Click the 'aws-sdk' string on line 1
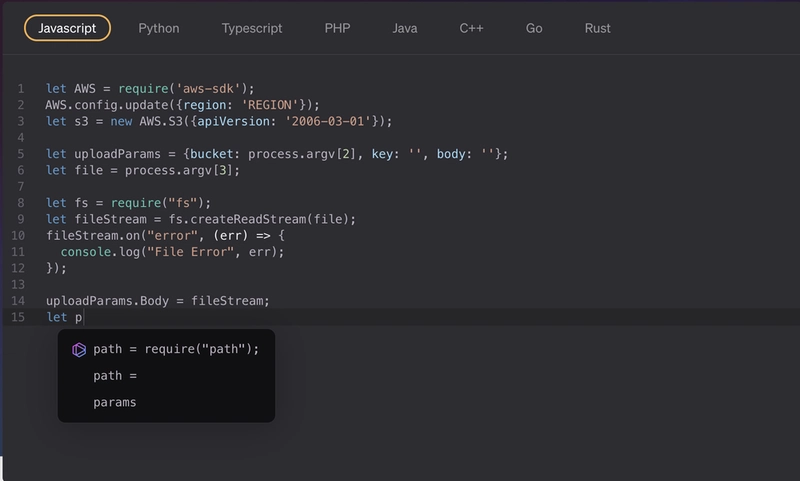This screenshot has height=481, width=800. coord(208,89)
